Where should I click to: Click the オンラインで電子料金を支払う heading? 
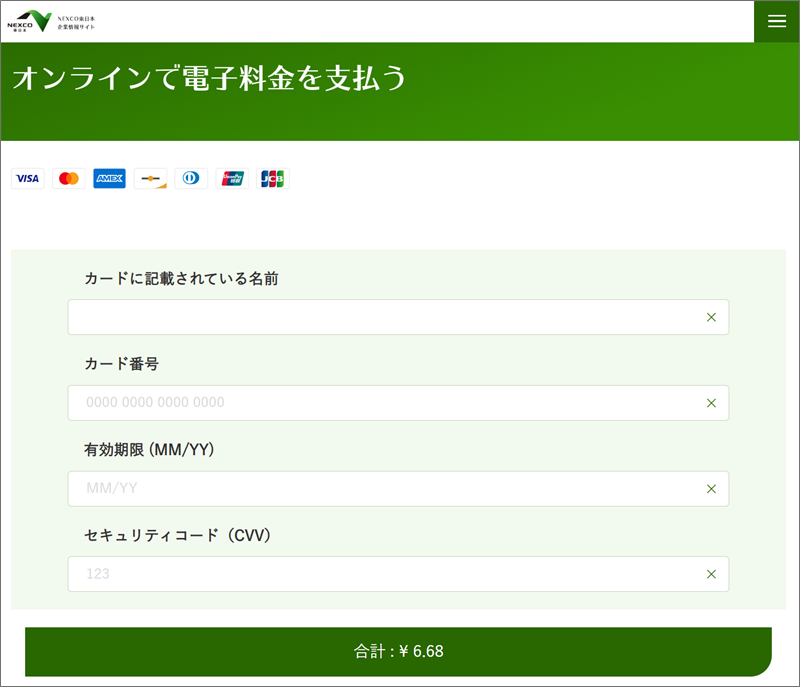(x=210, y=79)
